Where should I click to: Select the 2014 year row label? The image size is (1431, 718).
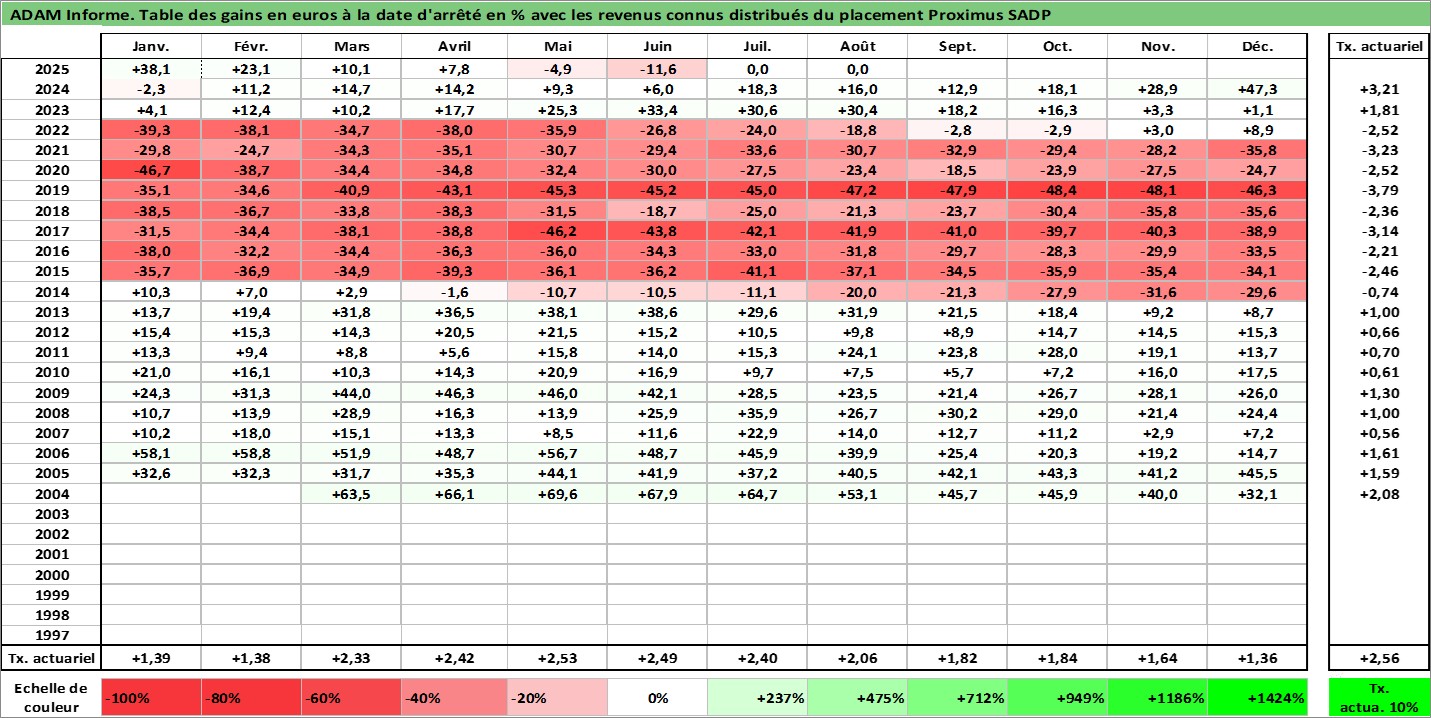(51, 292)
